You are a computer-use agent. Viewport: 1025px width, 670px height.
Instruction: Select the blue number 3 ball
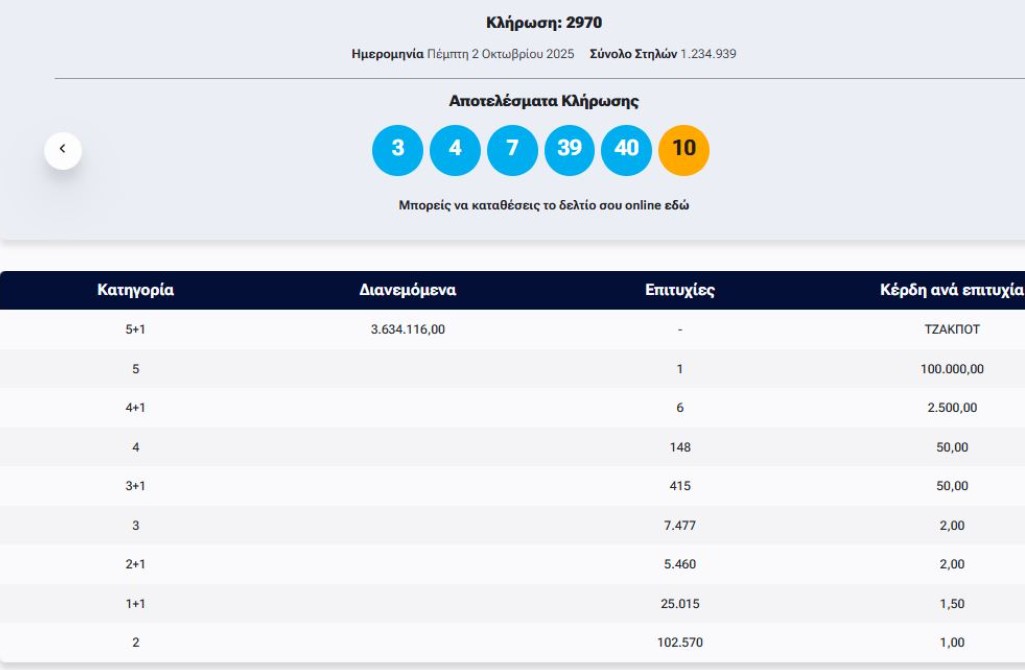pyautogui.click(x=398, y=150)
